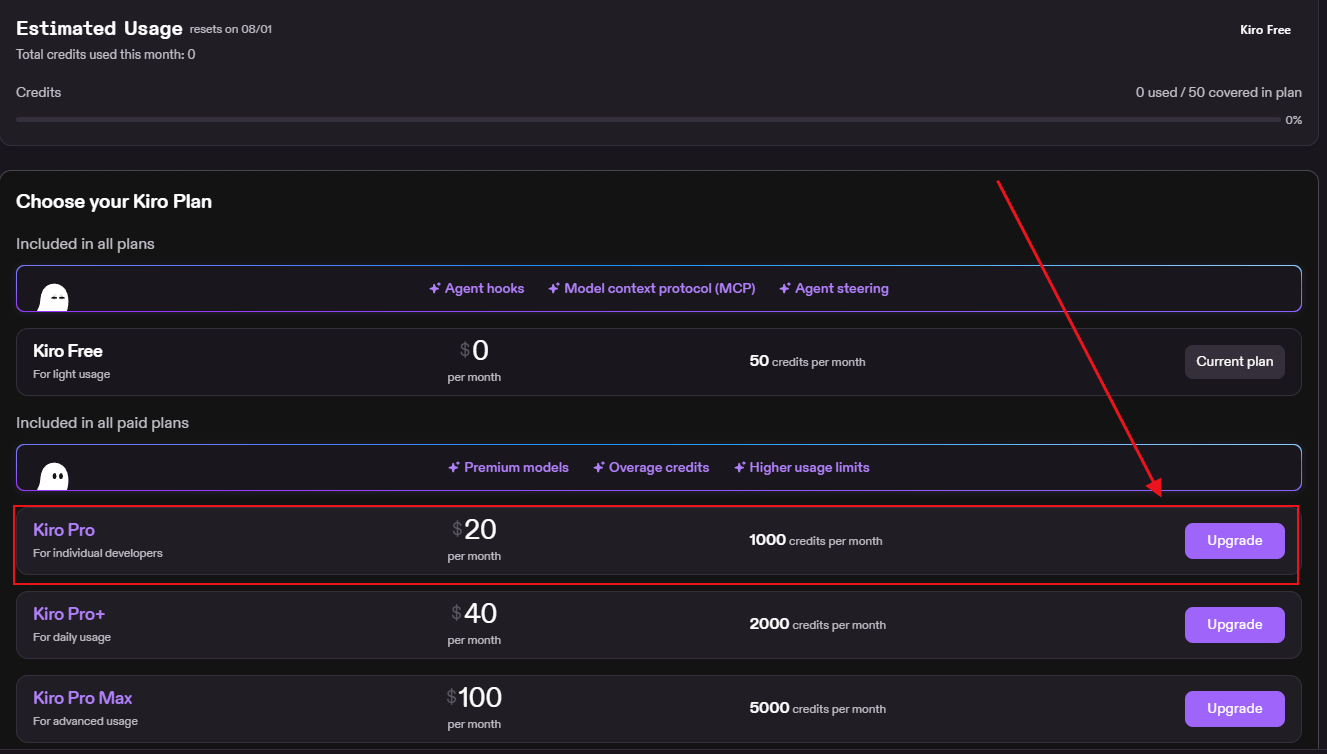1327x754 pixels.
Task: Click the Kiro Free badge beside Estimated Usage
Action: 1265,30
